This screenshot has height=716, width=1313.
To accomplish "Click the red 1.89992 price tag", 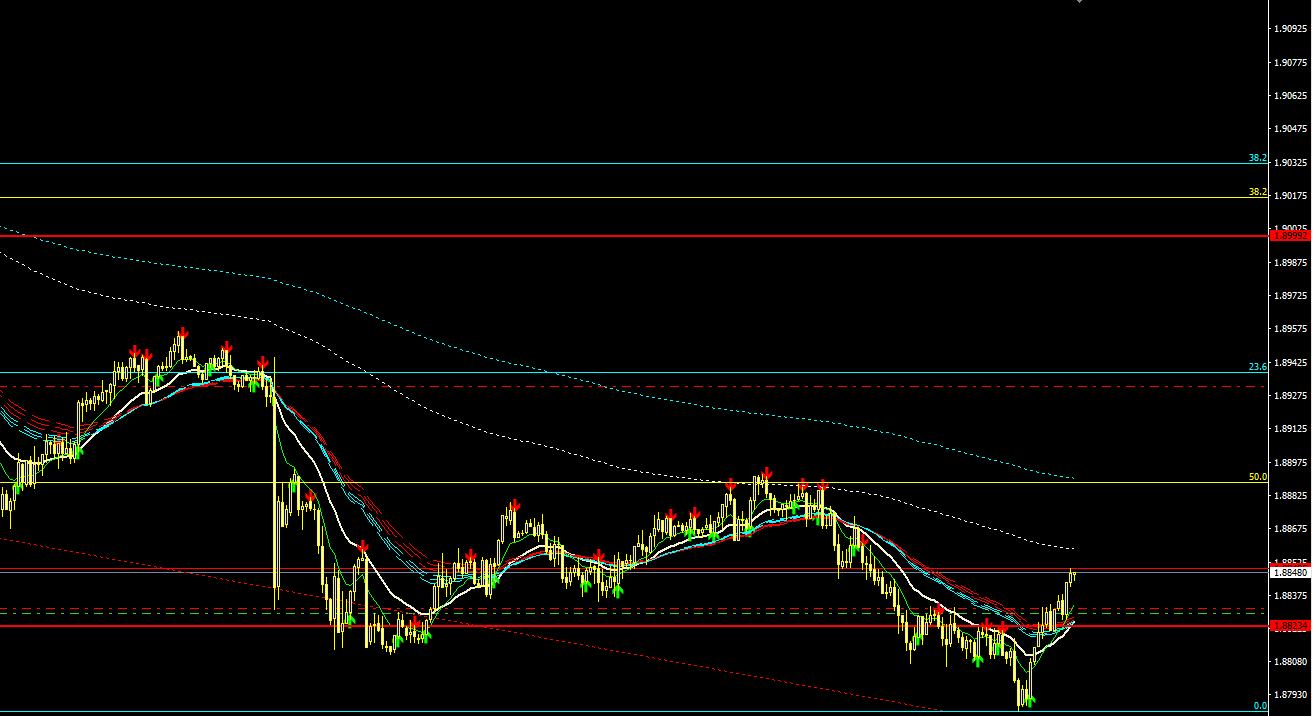I will coord(1290,236).
